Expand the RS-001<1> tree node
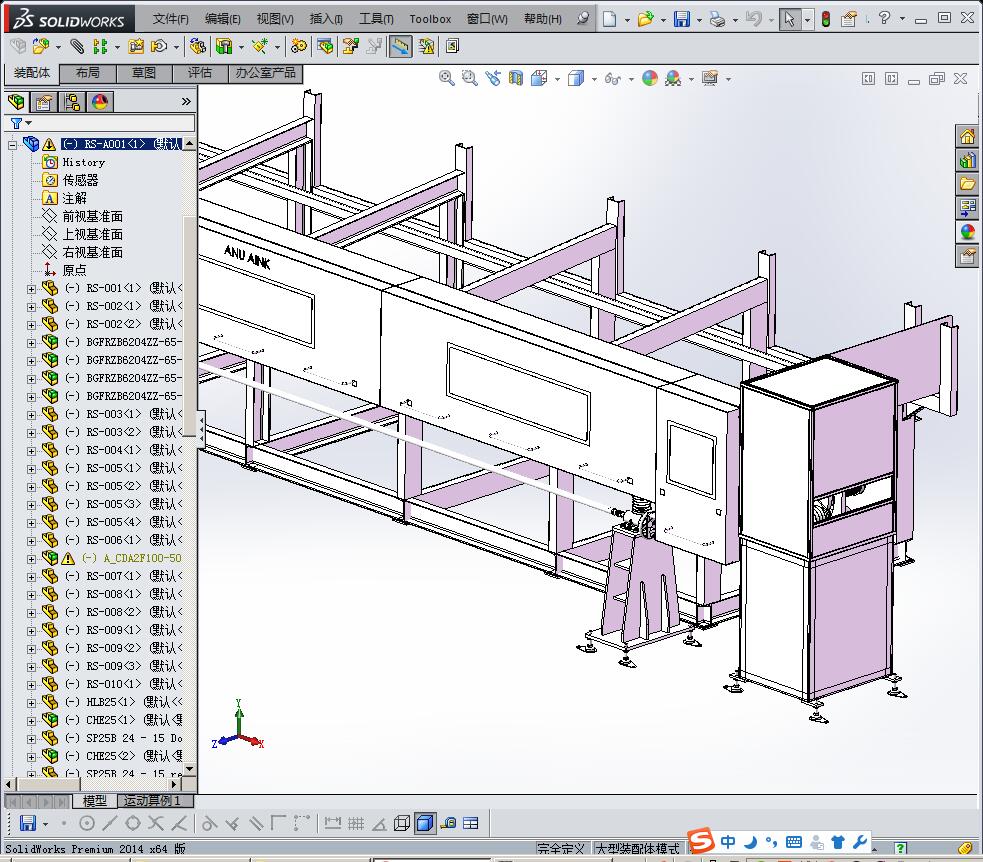This screenshot has width=983, height=862. click(31, 289)
